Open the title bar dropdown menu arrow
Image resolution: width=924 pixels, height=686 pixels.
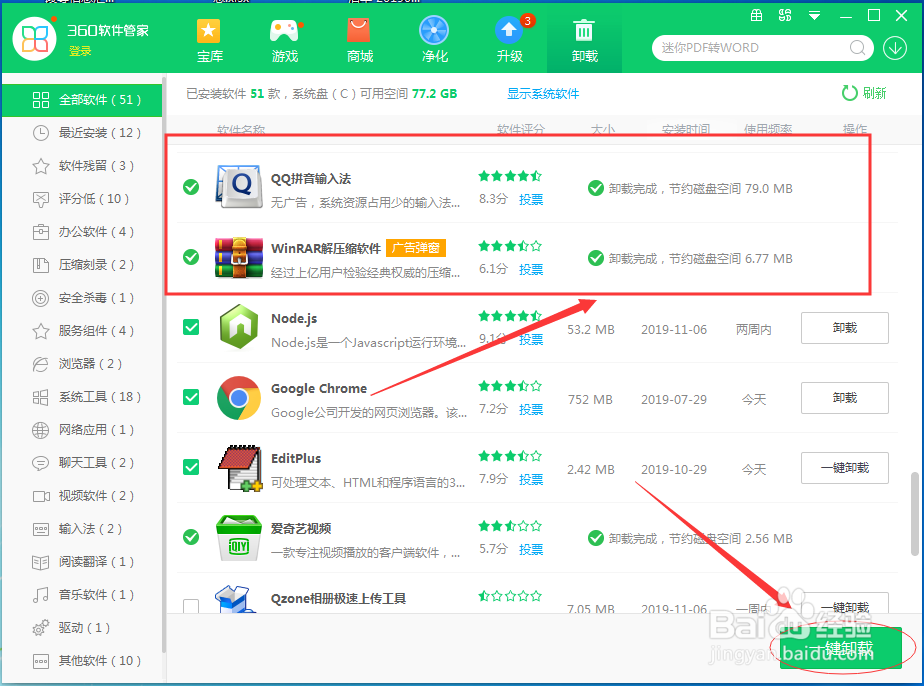coord(814,16)
